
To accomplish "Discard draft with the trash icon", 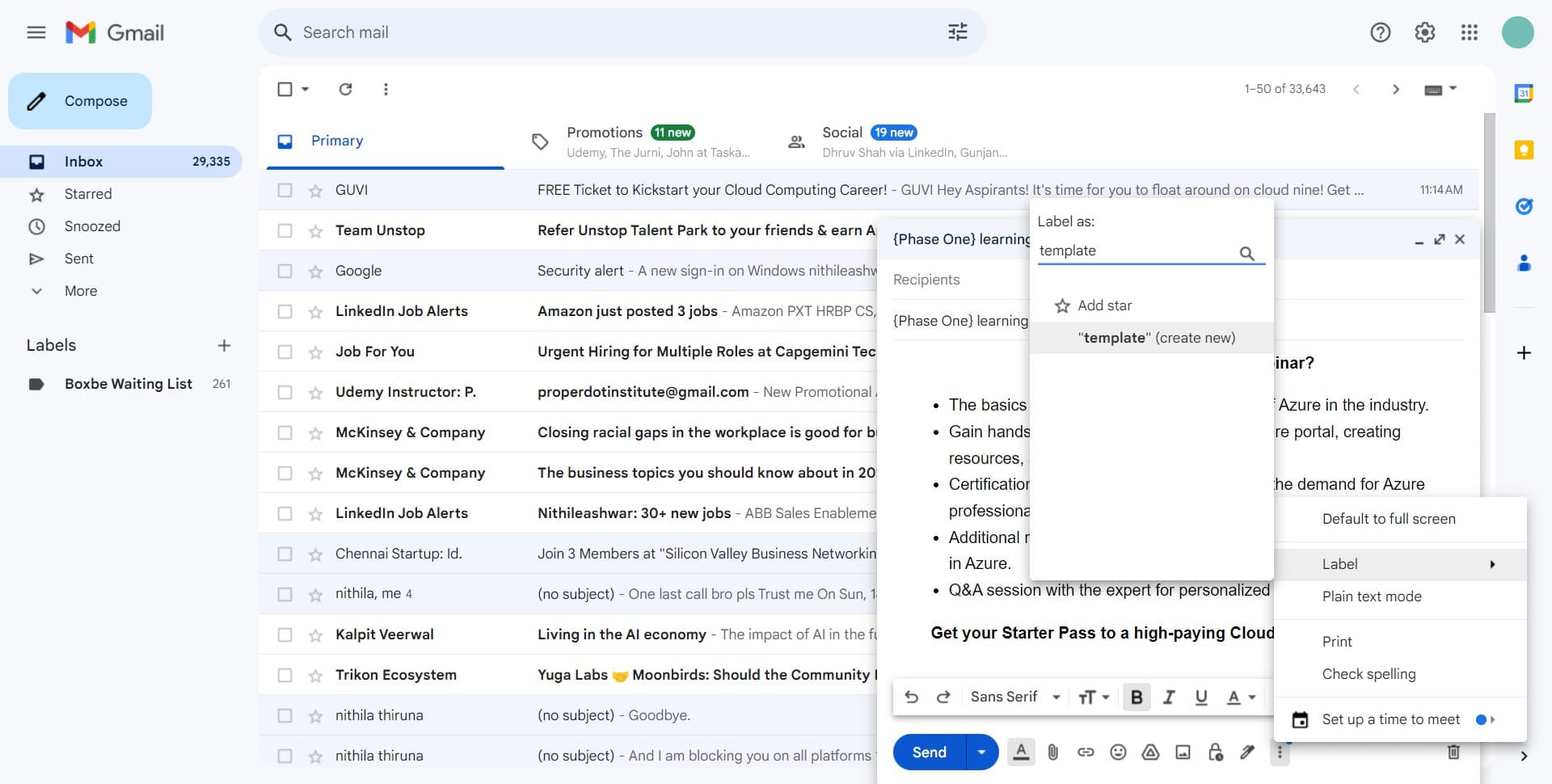I will pos(1453,752).
